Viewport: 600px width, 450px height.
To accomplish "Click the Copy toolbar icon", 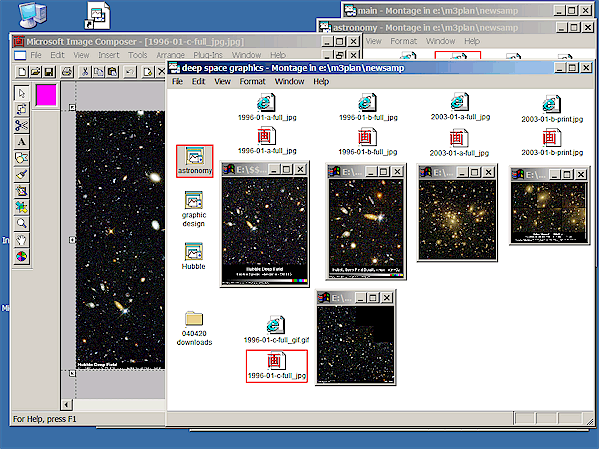I will pos(98,72).
